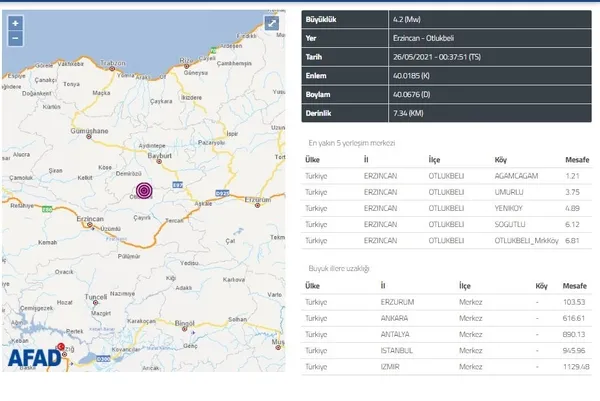Select distance value 1129.48
The width and height of the screenshot is (600, 401).
576,367
